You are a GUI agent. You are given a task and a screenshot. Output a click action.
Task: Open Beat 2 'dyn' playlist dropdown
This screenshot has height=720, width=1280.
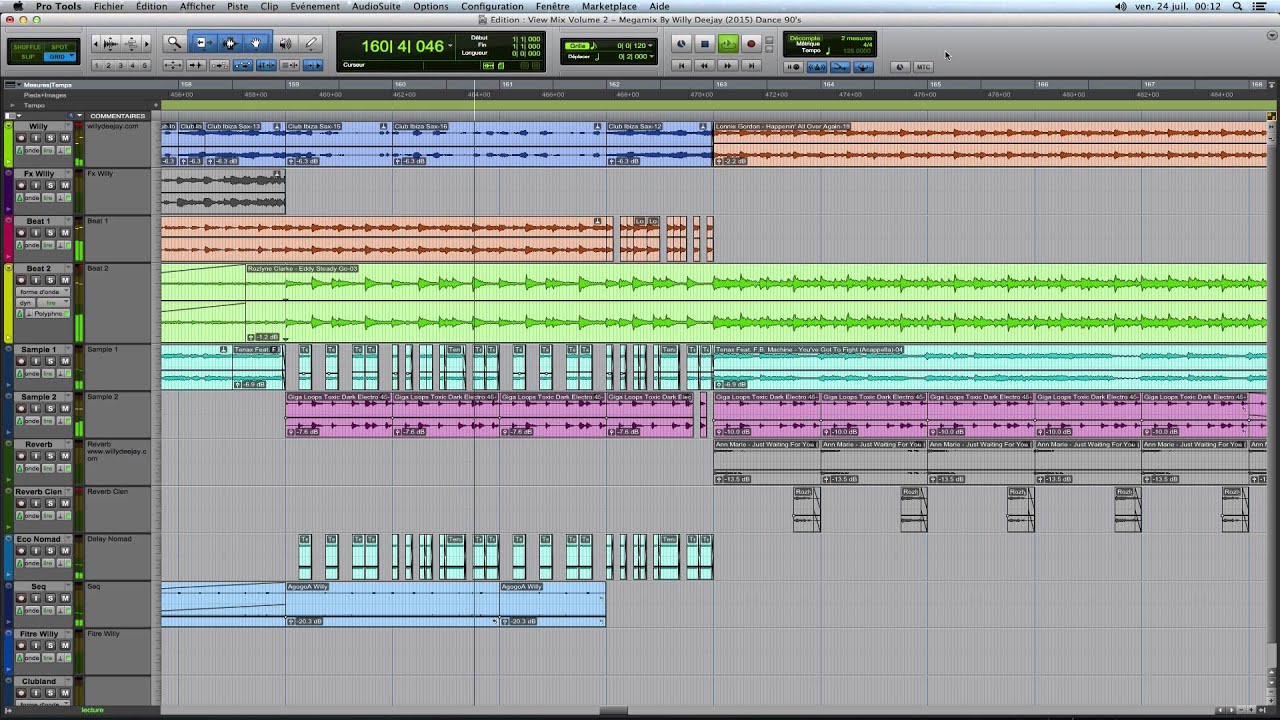26,302
